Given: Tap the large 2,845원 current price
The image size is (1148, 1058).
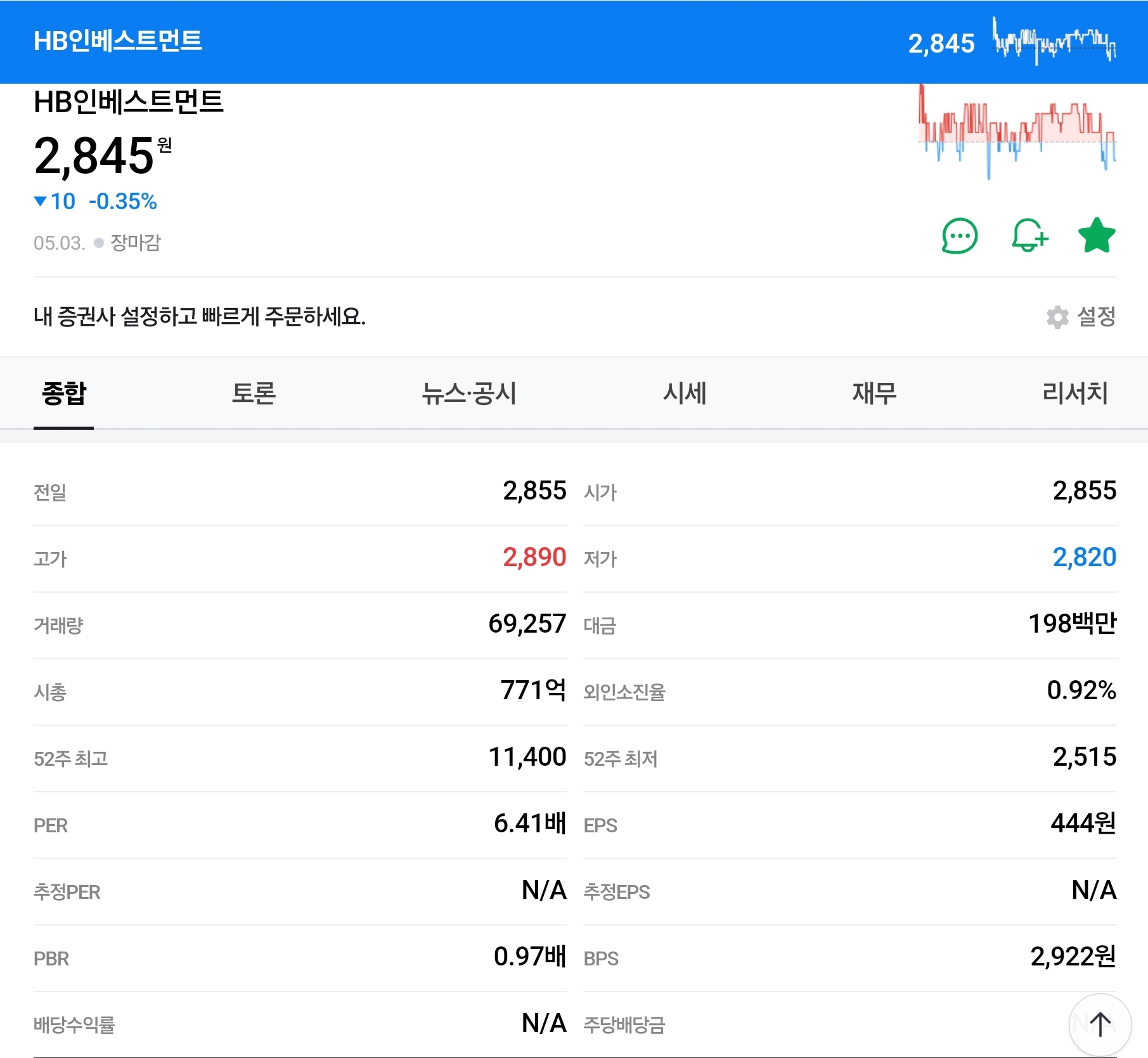Looking at the screenshot, I should point(103,156).
